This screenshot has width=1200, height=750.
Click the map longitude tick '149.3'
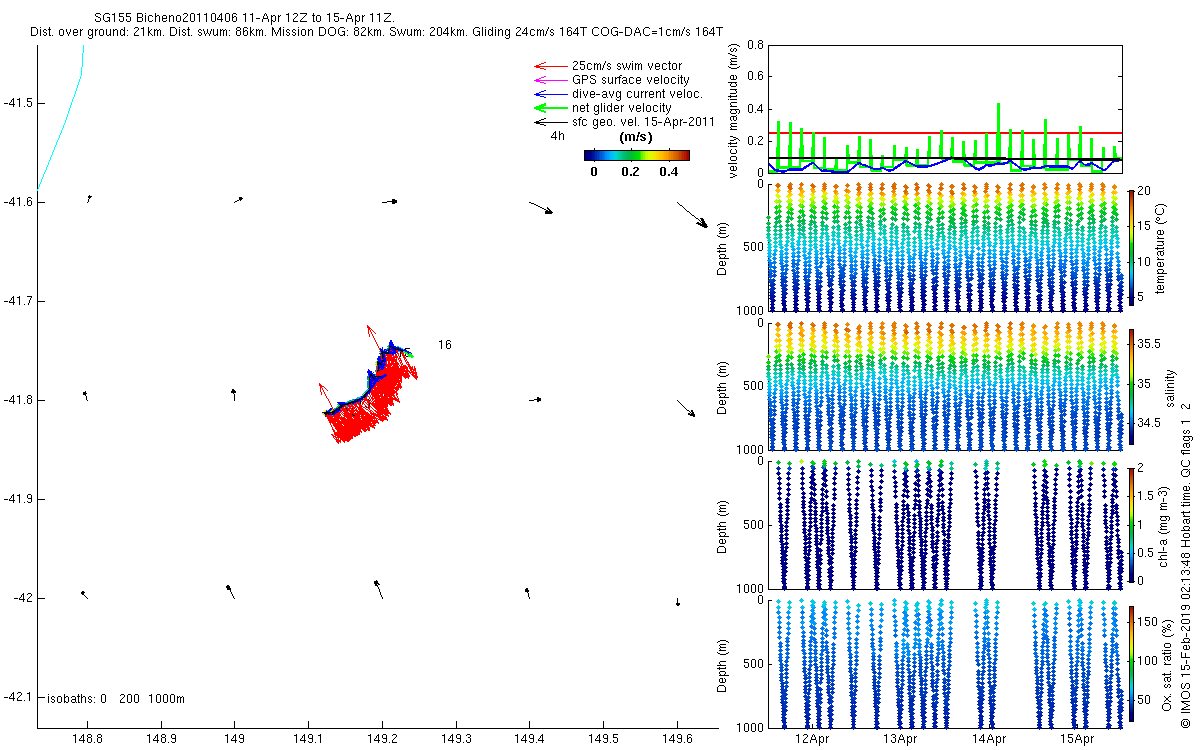tap(456, 740)
